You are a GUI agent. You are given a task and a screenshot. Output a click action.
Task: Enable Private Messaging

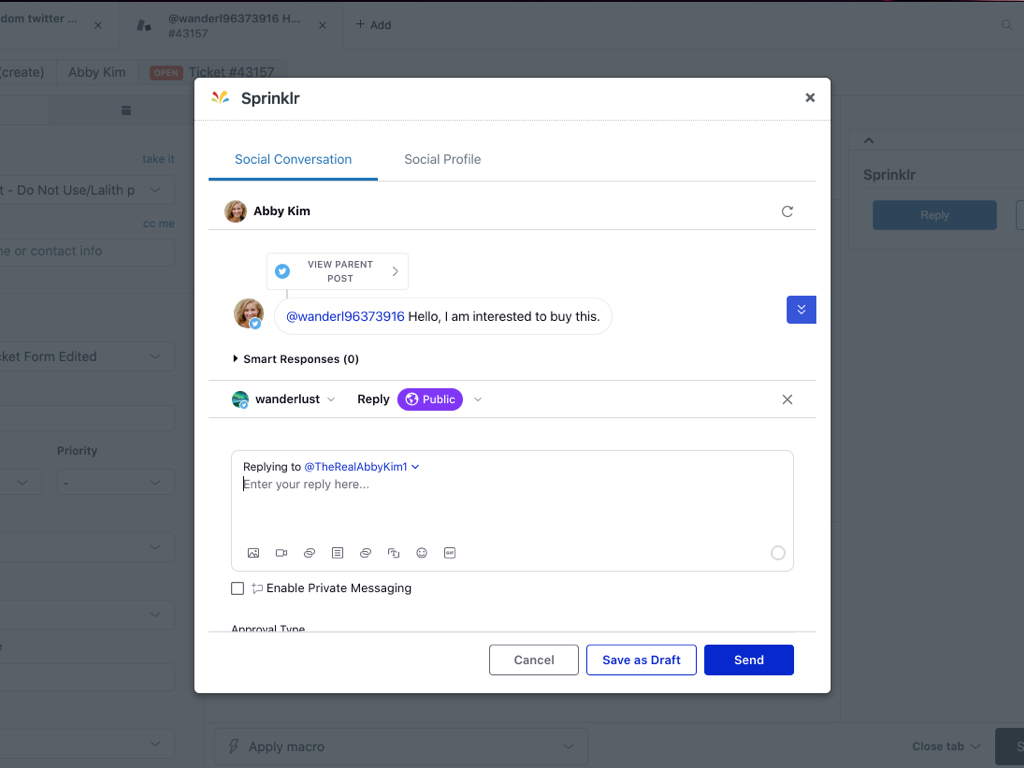click(x=237, y=588)
